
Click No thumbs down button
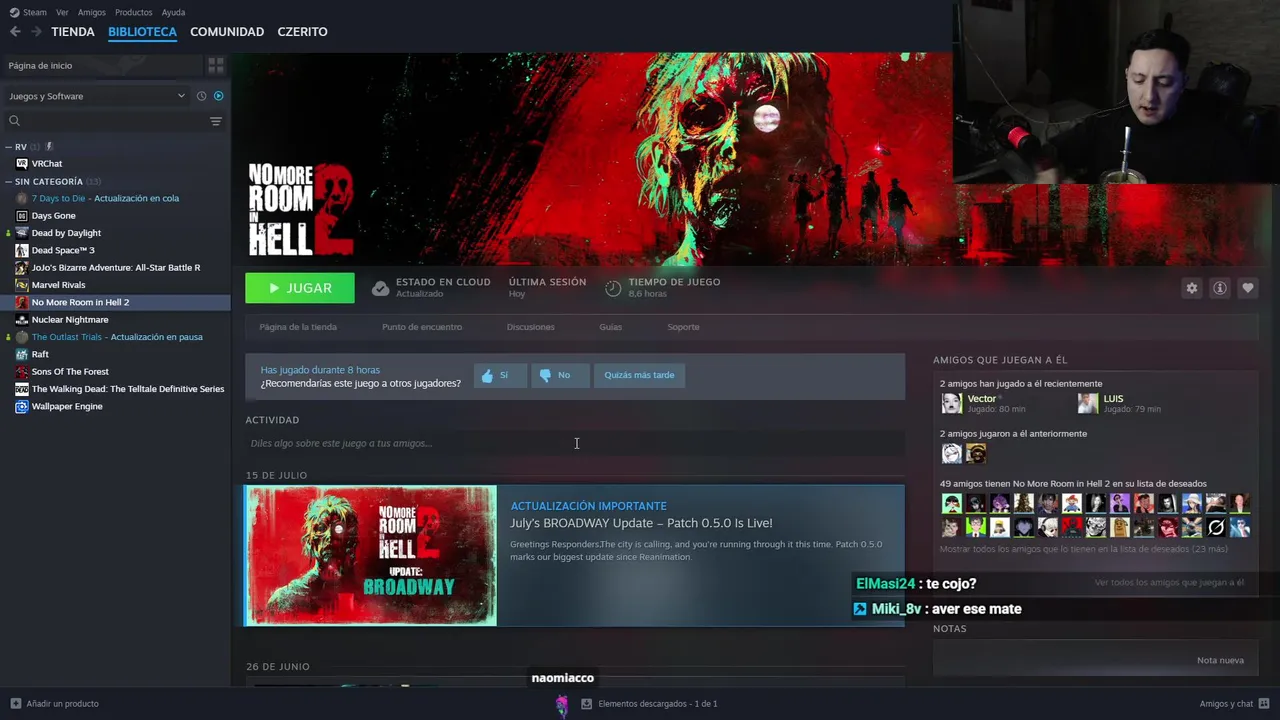pos(559,375)
